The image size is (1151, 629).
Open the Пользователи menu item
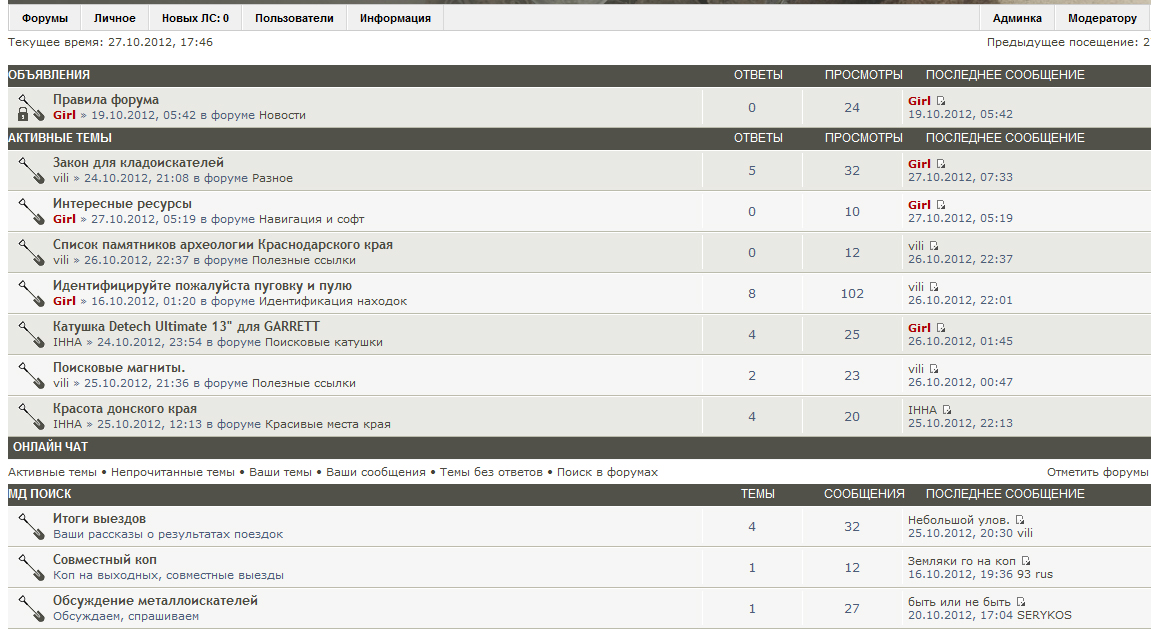tap(294, 18)
